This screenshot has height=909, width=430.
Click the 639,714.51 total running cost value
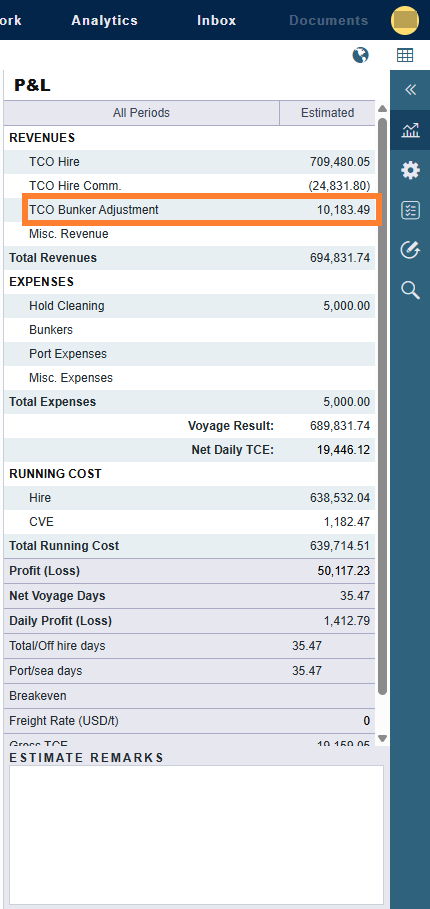click(x=340, y=546)
